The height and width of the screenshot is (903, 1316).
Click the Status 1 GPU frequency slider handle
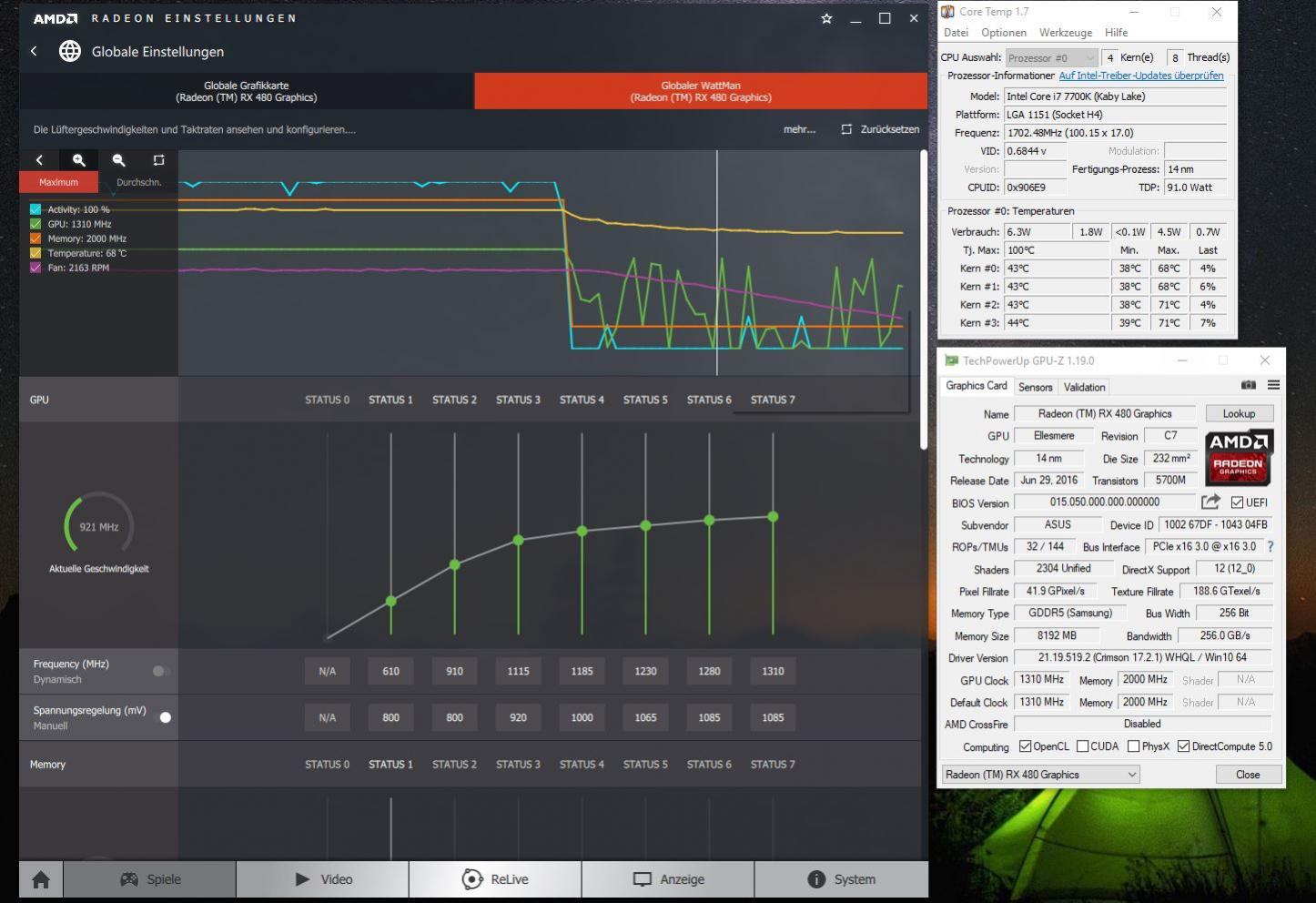(x=390, y=601)
